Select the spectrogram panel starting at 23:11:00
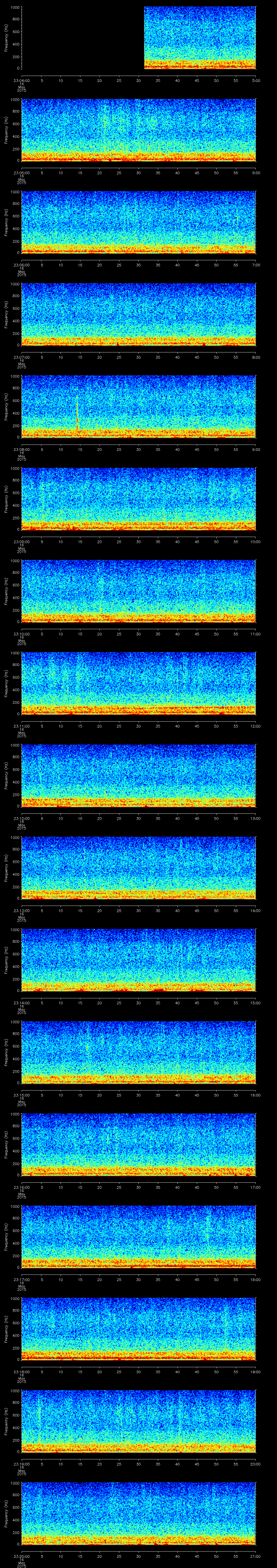Screen dimensions: 277x1568 click(x=138, y=683)
